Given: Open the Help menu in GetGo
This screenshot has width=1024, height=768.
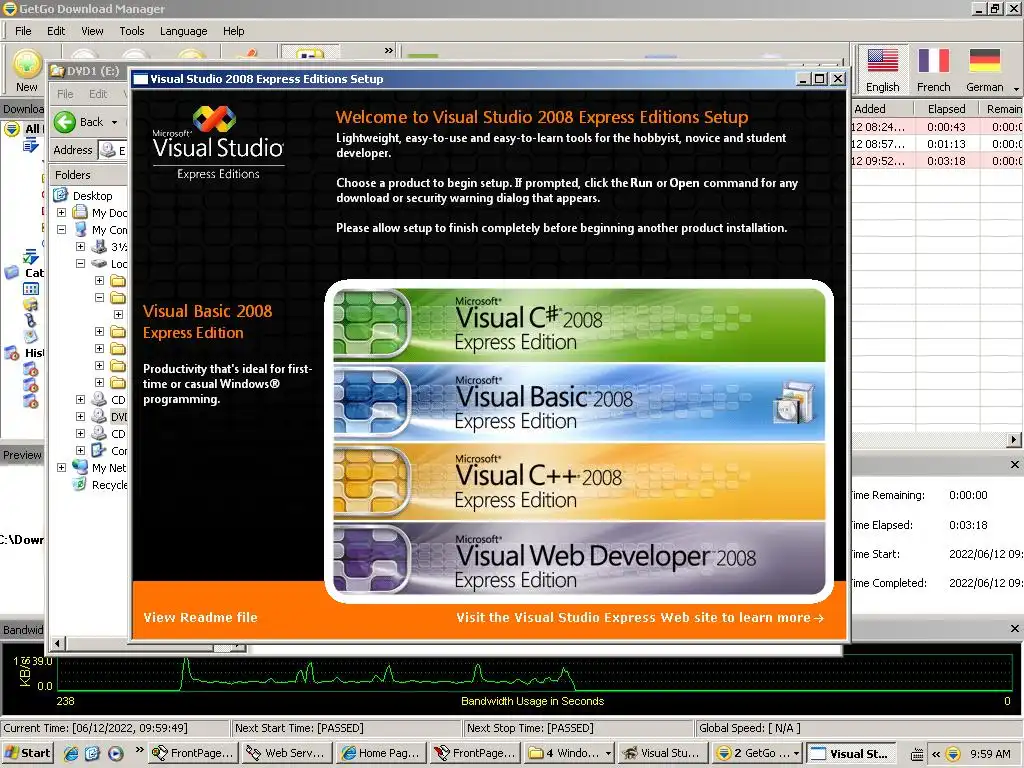Looking at the screenshot, I should 233,31.
